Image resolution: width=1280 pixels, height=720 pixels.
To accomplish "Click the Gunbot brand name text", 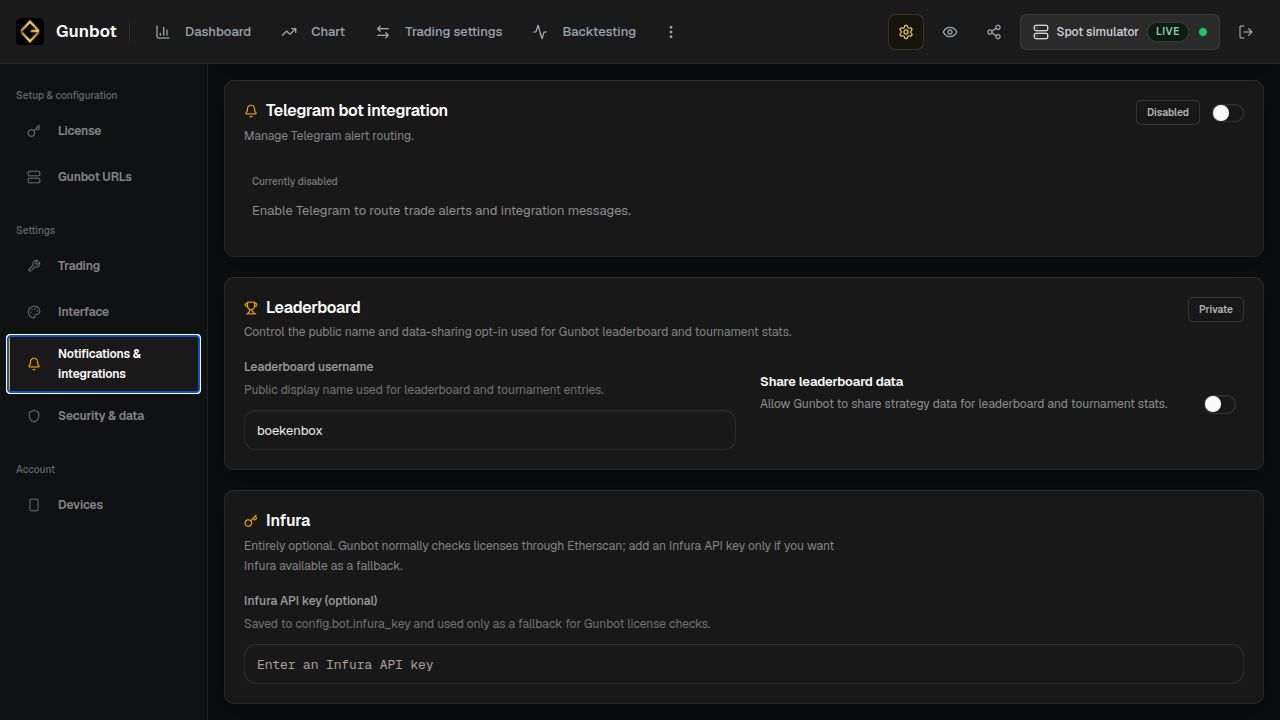I will (x=86, y=32).
